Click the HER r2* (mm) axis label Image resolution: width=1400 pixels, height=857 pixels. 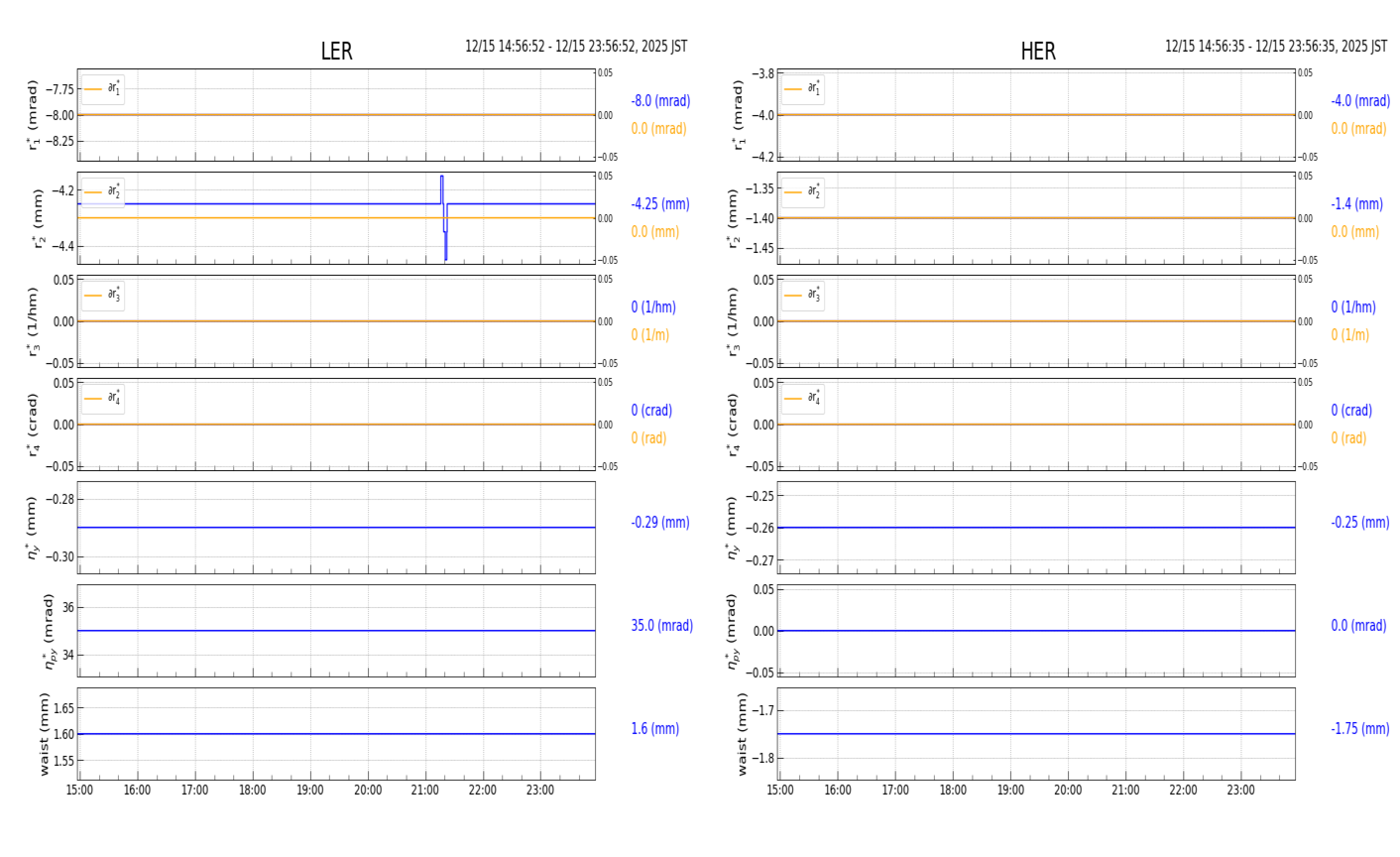point(736,218)
